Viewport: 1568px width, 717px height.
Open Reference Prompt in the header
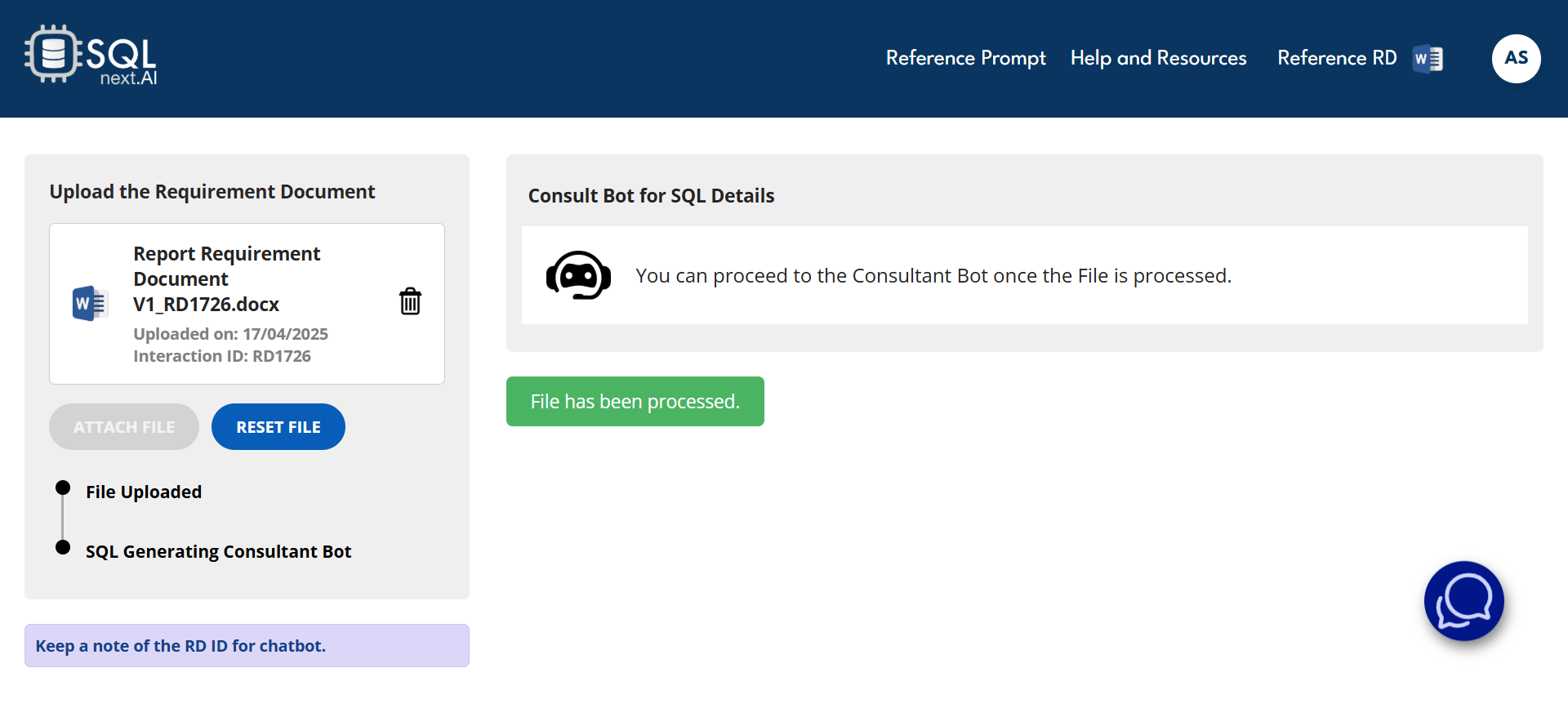coord(965,58)
